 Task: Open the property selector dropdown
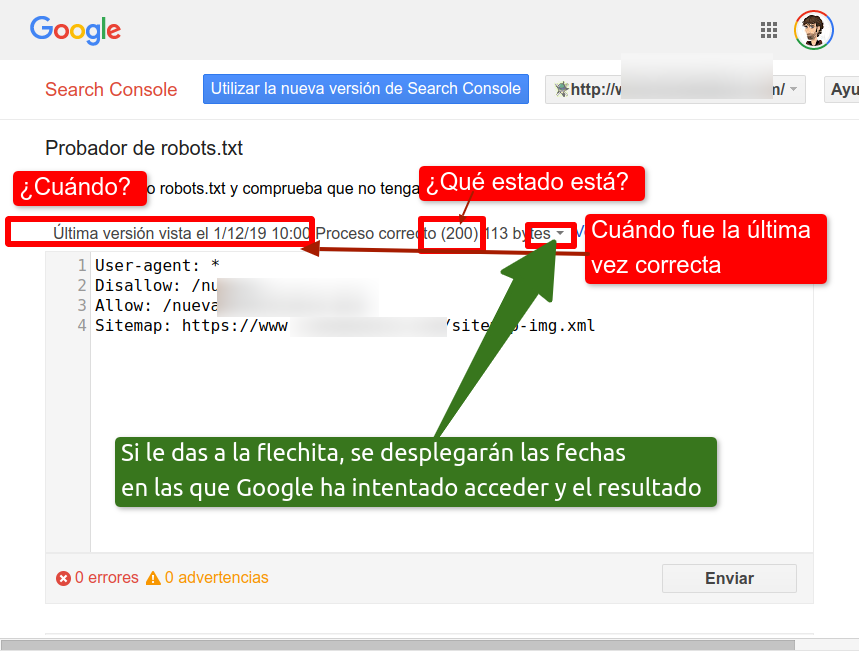675,89
